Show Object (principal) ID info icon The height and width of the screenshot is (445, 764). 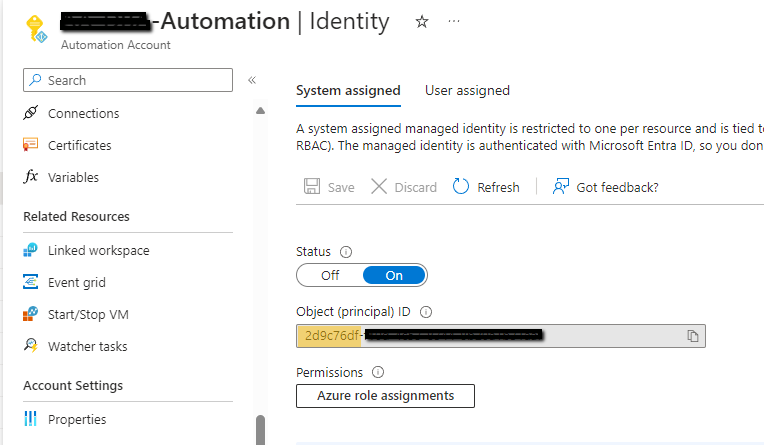[x=426, y=312]
